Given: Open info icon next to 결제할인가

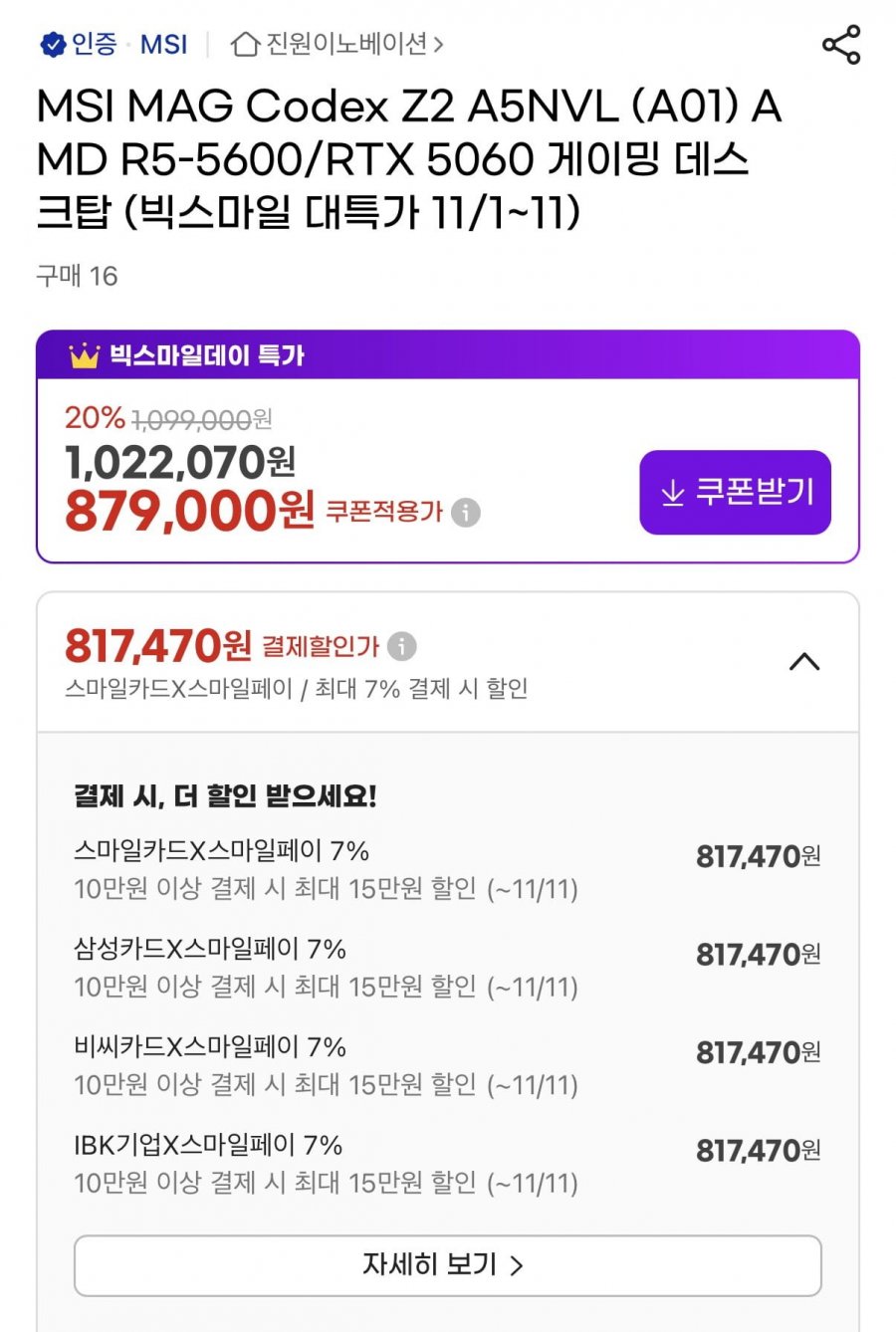Looking at the screenshot, I should (x=401, y=646).
